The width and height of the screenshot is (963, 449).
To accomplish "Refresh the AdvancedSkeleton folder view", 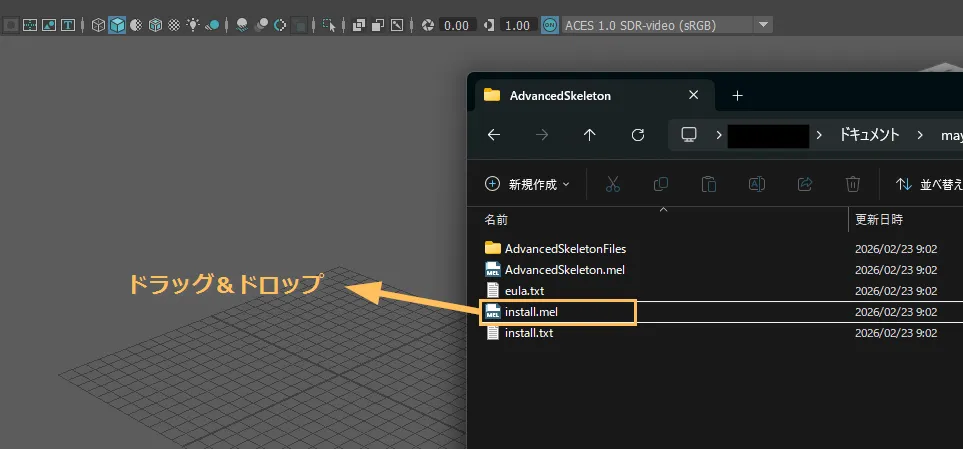I will coord(638,135).
